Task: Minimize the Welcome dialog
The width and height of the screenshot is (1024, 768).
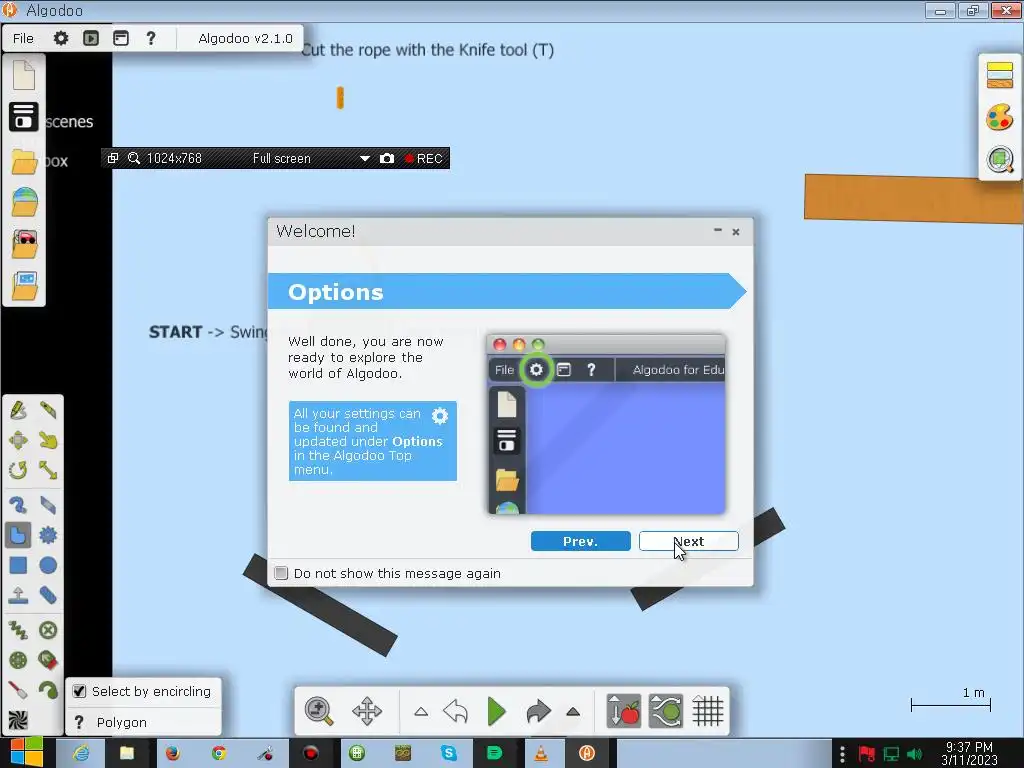Action: click(x=718, y=231)
